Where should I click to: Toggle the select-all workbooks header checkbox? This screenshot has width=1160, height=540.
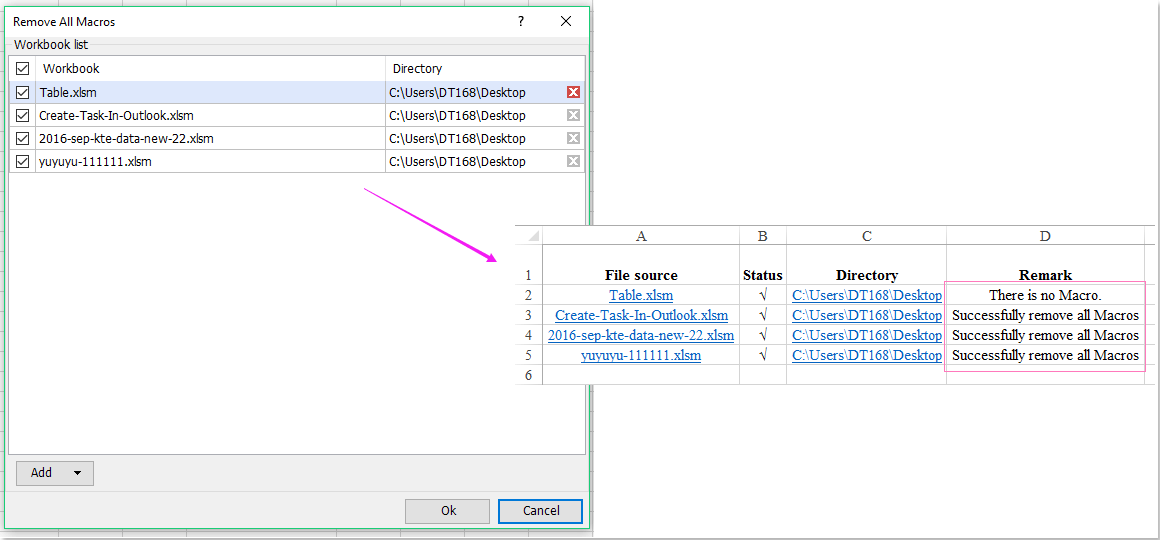[22, 69]
